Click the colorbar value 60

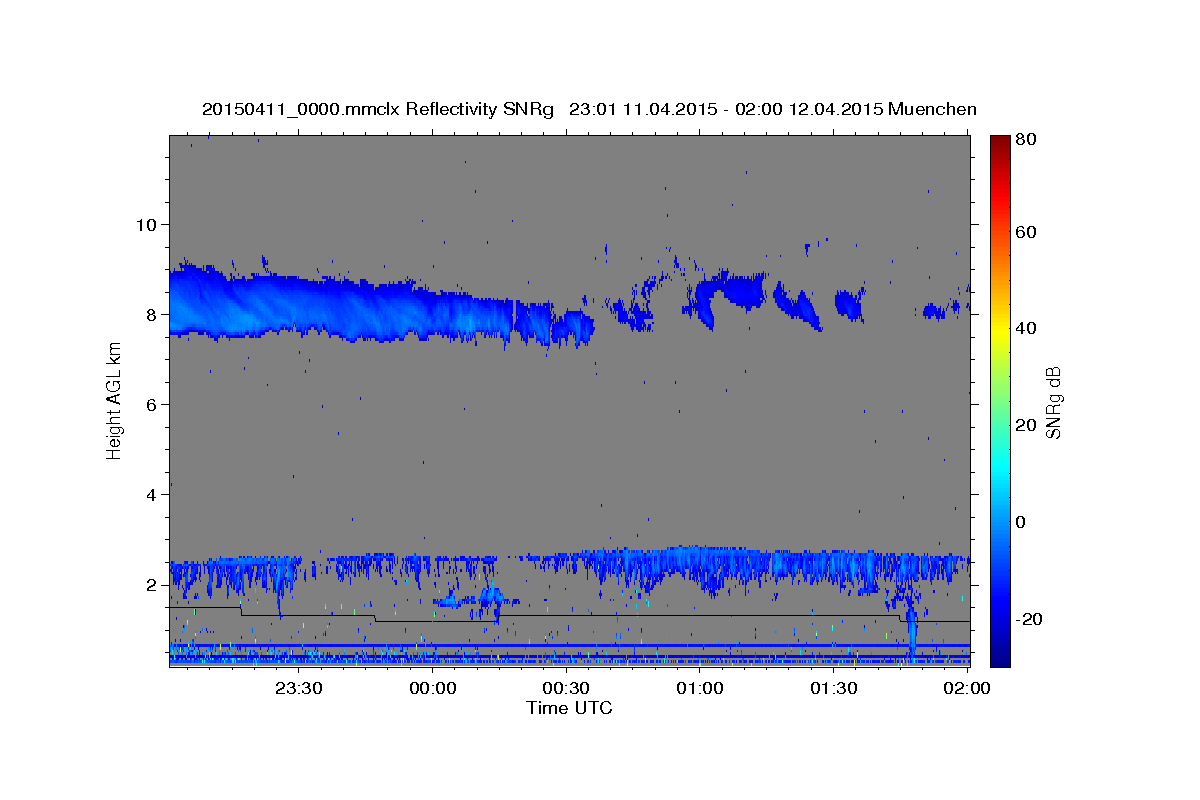[x=1025, y=232]
